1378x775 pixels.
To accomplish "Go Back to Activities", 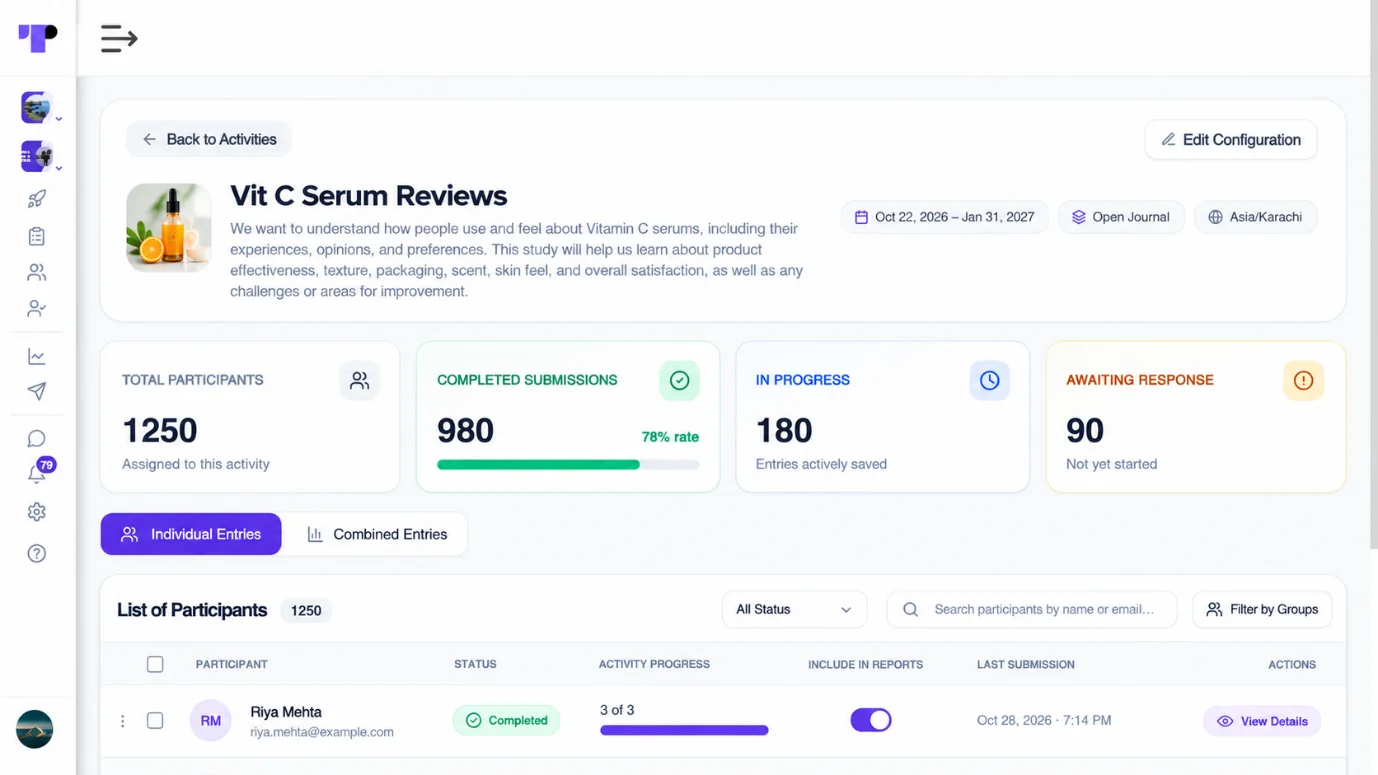I will coord(209,139).
